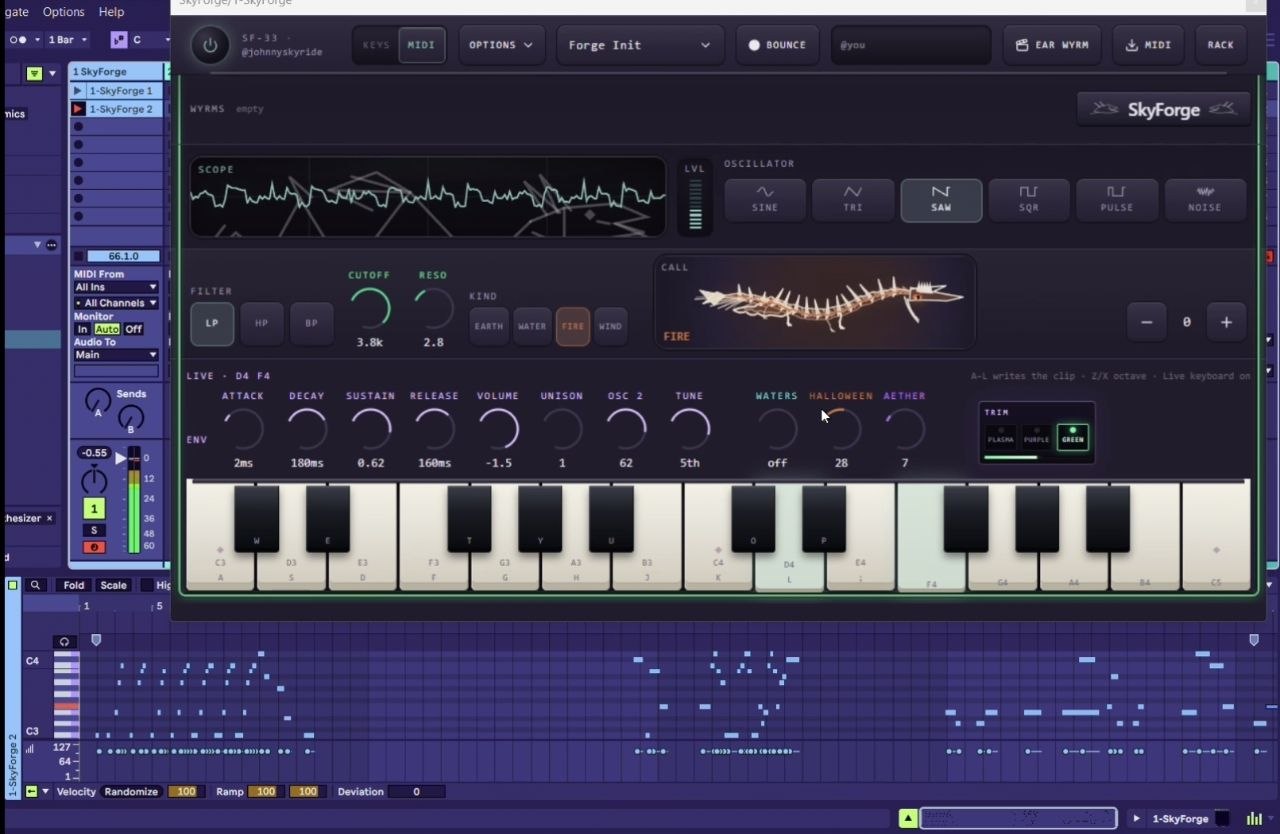Select the FIRE kind
Image resolution: width=1280 pixels, height=834 pixels.
[x=573, y=326]
